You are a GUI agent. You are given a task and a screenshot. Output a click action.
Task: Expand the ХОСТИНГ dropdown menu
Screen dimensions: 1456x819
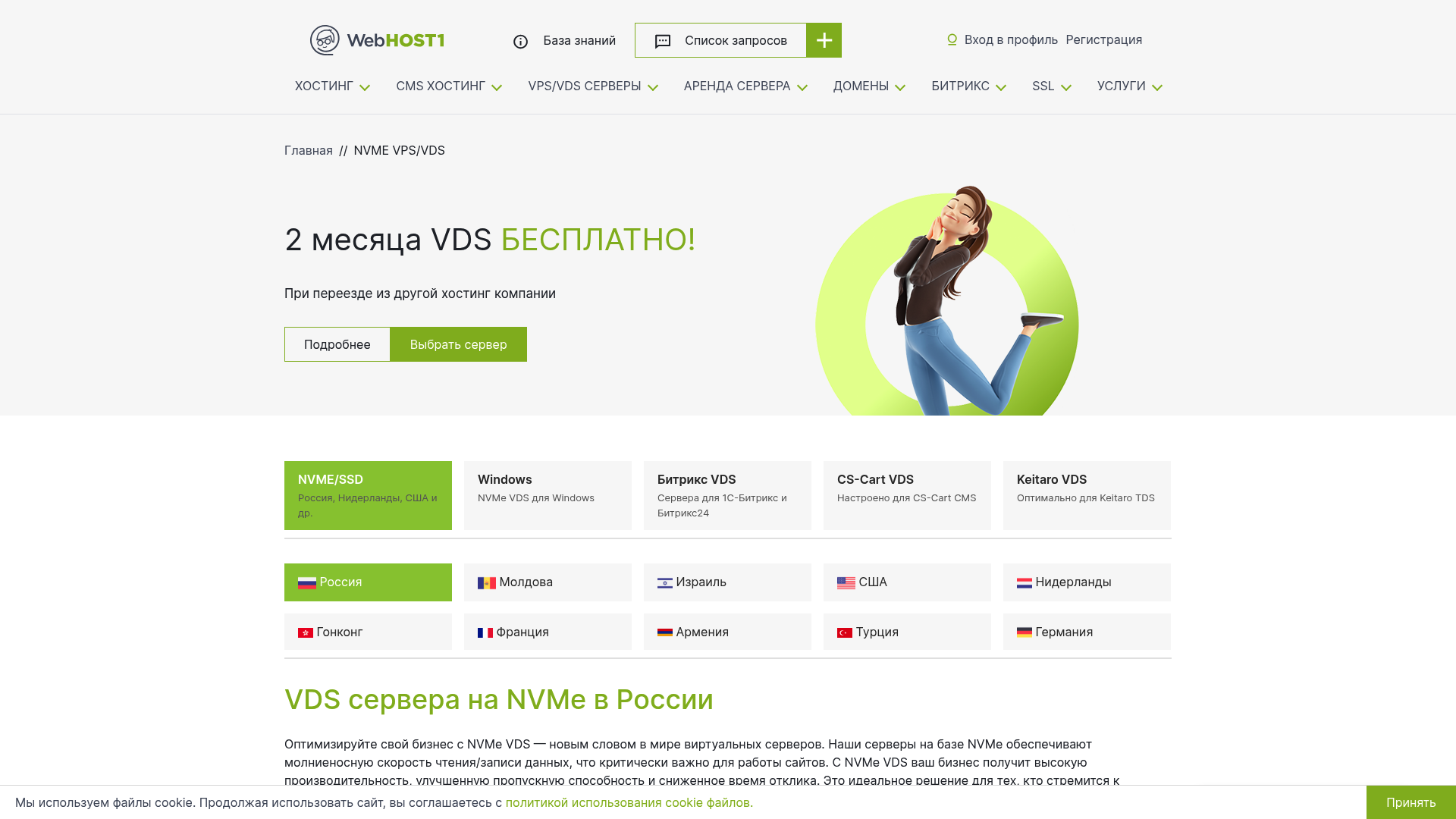click(x=333, y=86)
